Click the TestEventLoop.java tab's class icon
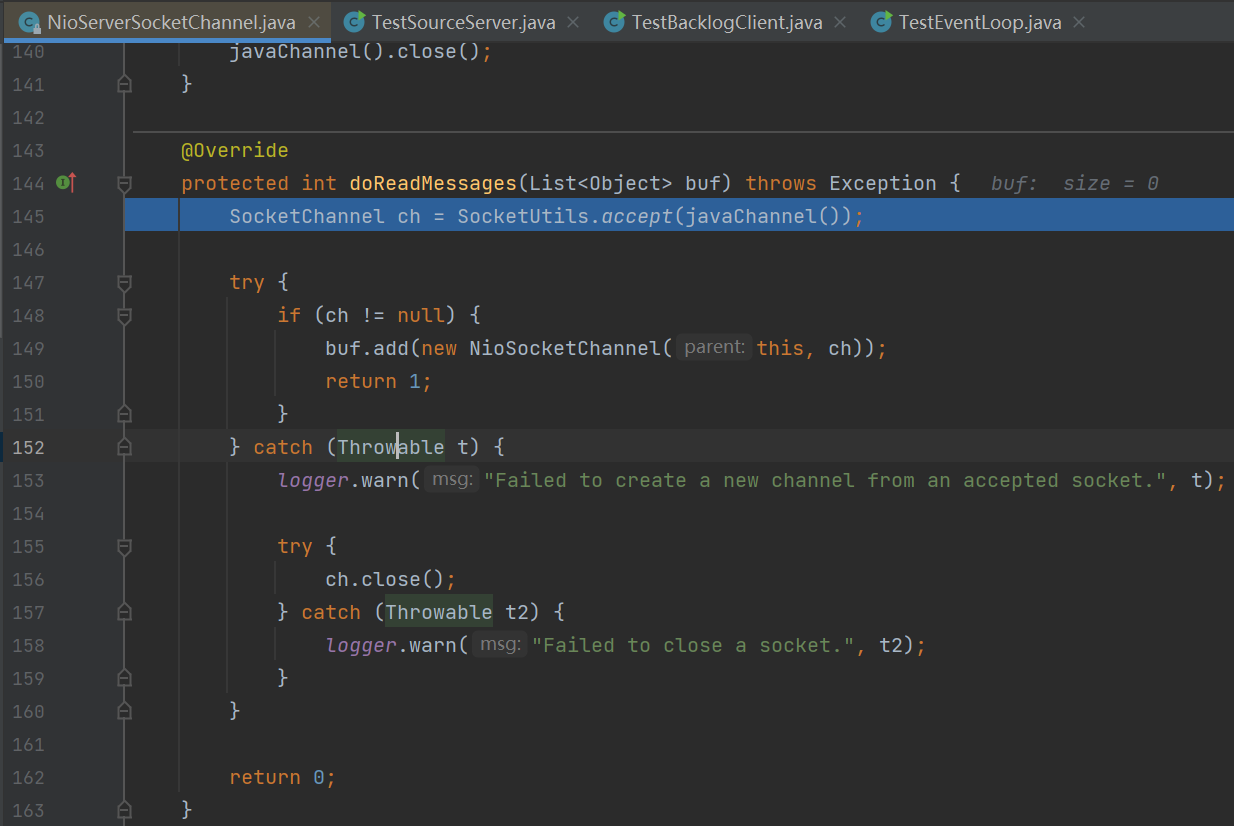The height and width of the screenshot is (826, 1234). pyautogui.click(x=880, y=22)
